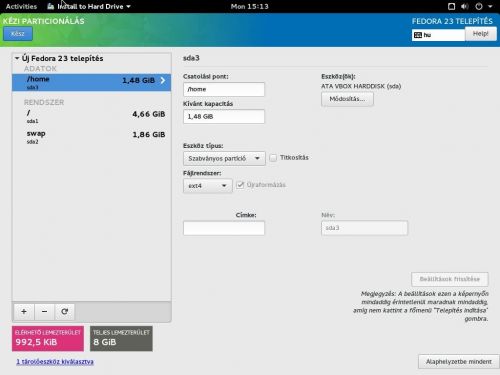The image size is (500, 375).
Task: Click the available disk space 992,5 KiB box
Action: [x=48, y=339]
